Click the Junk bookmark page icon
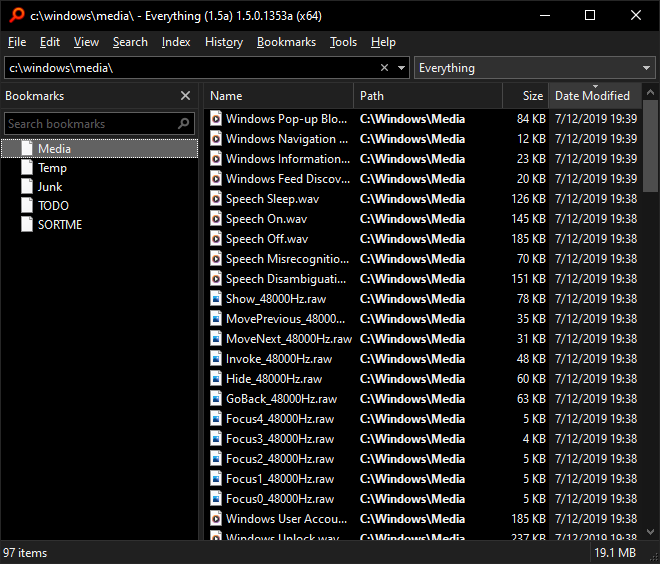Image resolution: width=660 pixels, height=564 pixels. pyautogui.click(x=27, y=186)
